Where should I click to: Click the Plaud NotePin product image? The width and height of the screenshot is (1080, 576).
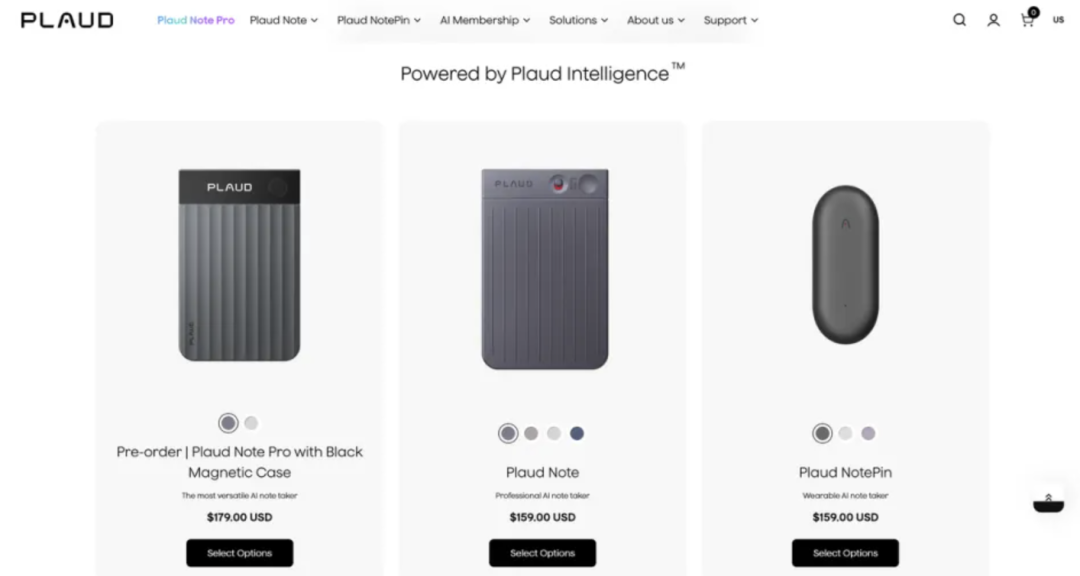tap(845, 263)
